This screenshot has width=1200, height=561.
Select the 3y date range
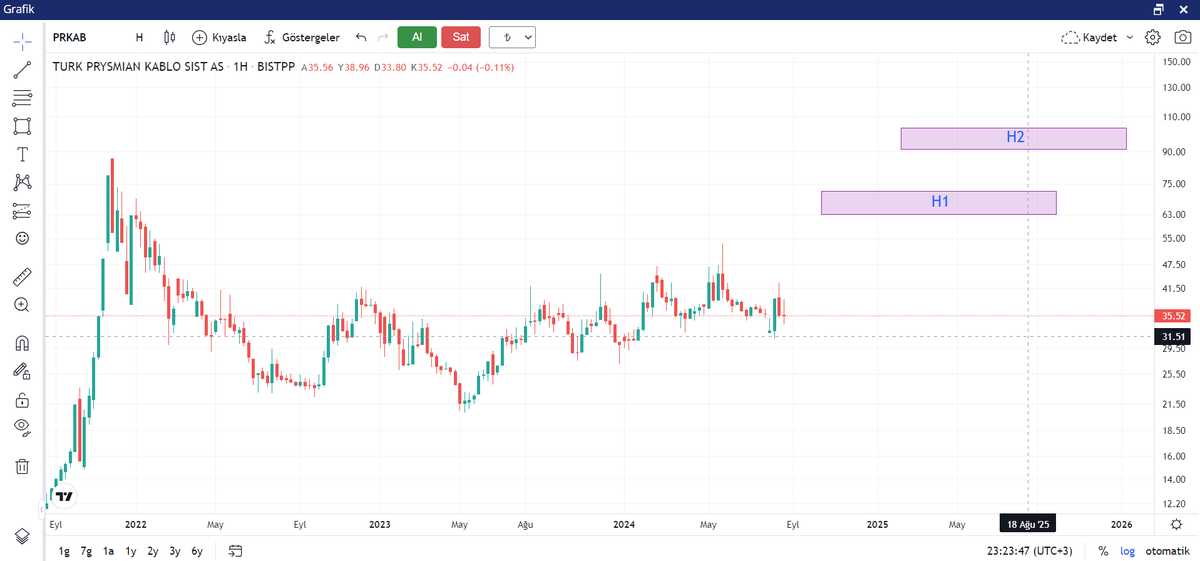[x=174, y=551]
